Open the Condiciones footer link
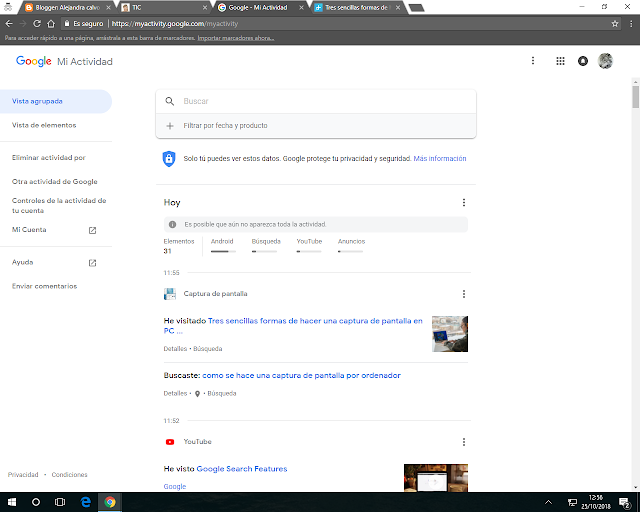The image size is (640, 512). 69,474
